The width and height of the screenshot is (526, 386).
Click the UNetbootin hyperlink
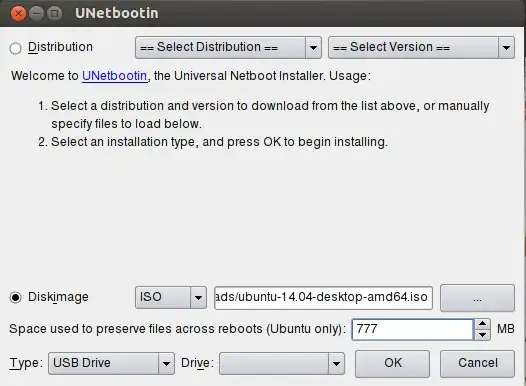114,76
